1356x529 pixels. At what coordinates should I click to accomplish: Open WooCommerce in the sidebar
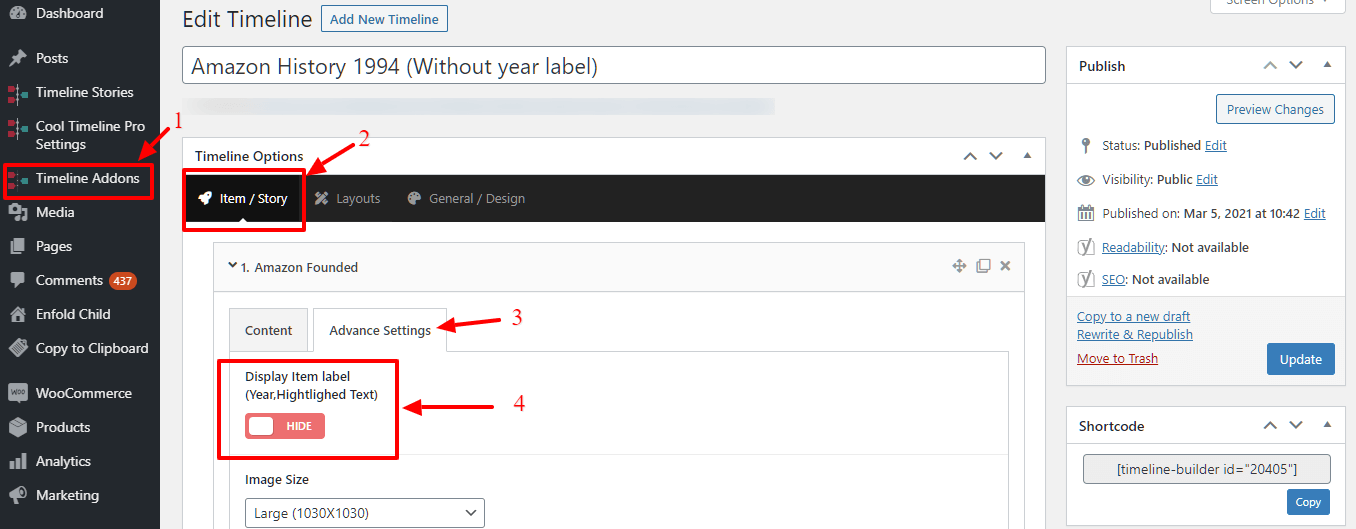pos(83,393)
